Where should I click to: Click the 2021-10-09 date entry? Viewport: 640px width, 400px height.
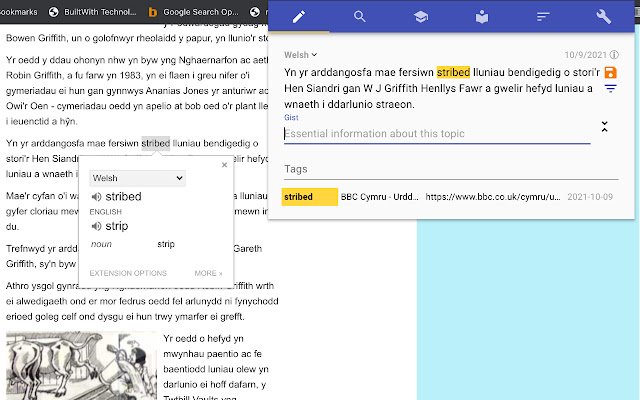pyautogui.click(x=590, y=197)
